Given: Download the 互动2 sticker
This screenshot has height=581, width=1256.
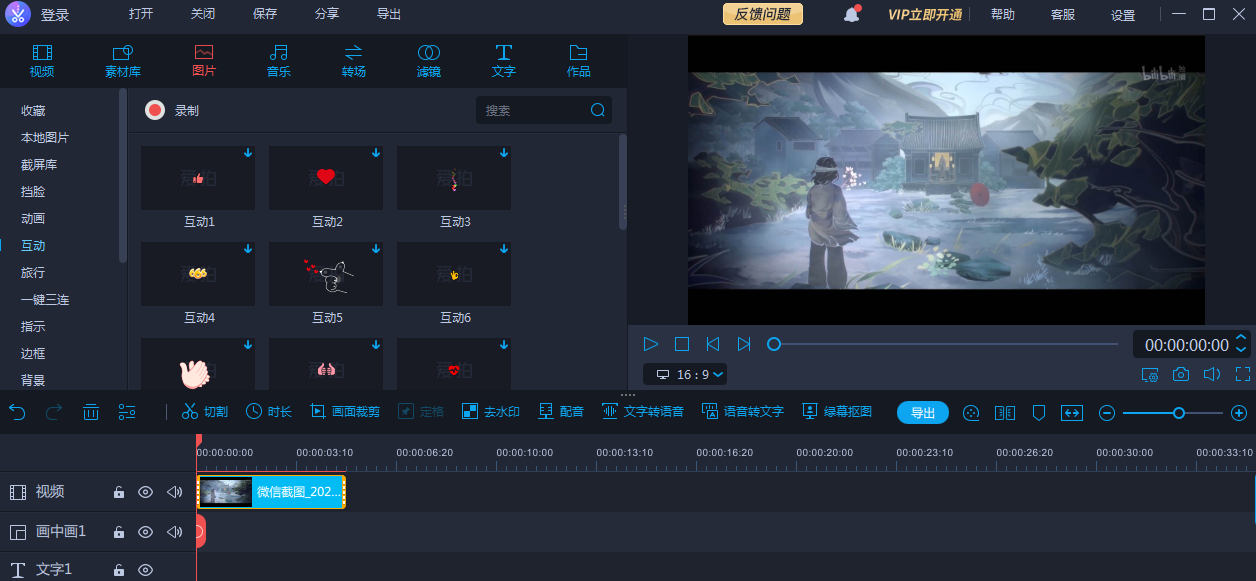Looking at the screenshot, I should click(x=376, y=153).
